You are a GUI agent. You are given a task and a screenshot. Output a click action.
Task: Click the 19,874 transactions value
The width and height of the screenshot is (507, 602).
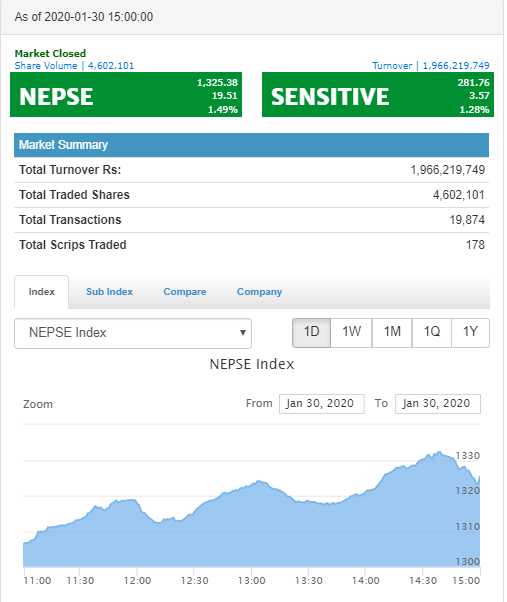pyautogui.click(x=467, y=220)
